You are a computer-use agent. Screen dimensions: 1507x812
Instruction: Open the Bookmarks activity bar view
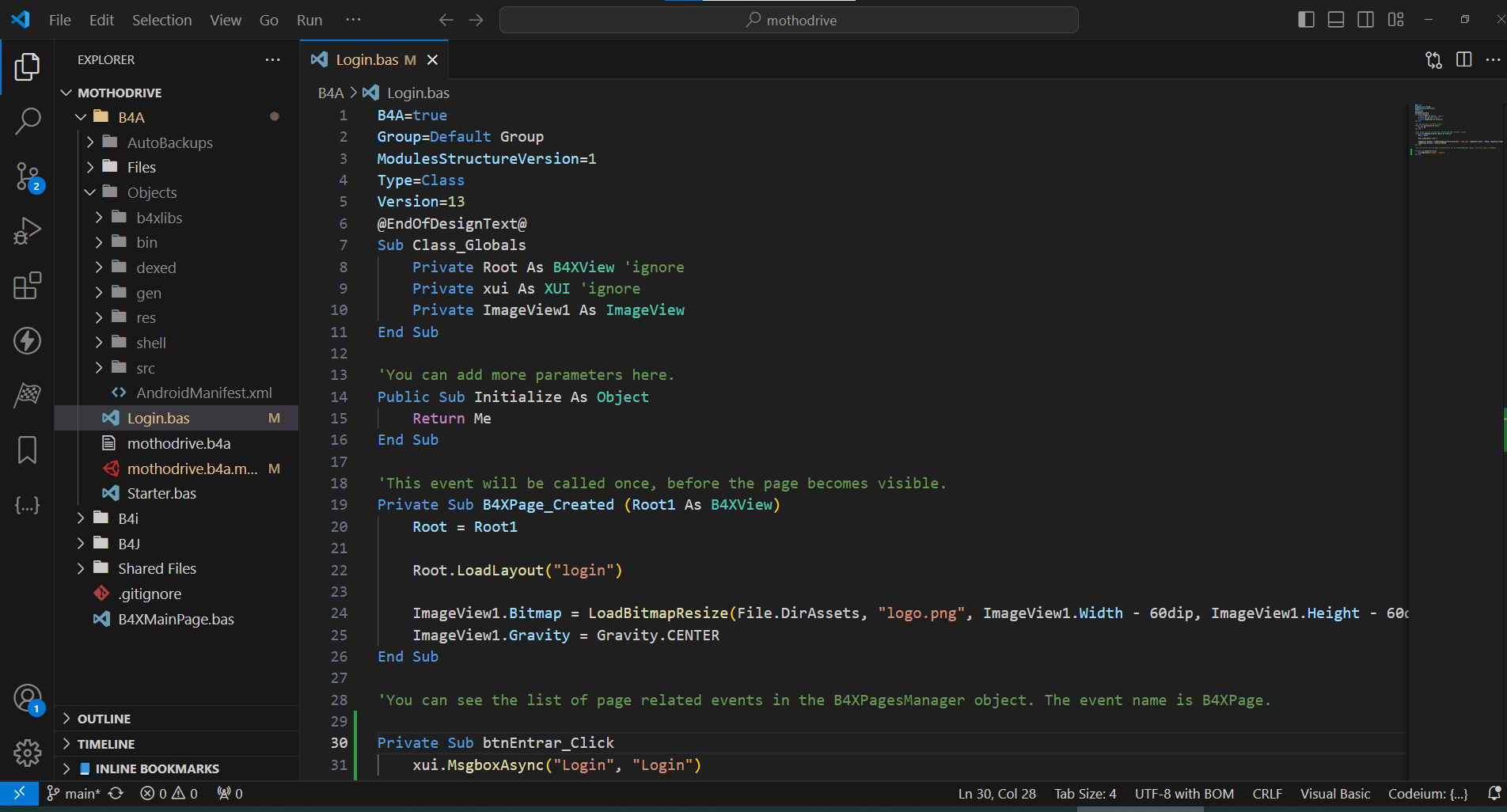(27, 450)
